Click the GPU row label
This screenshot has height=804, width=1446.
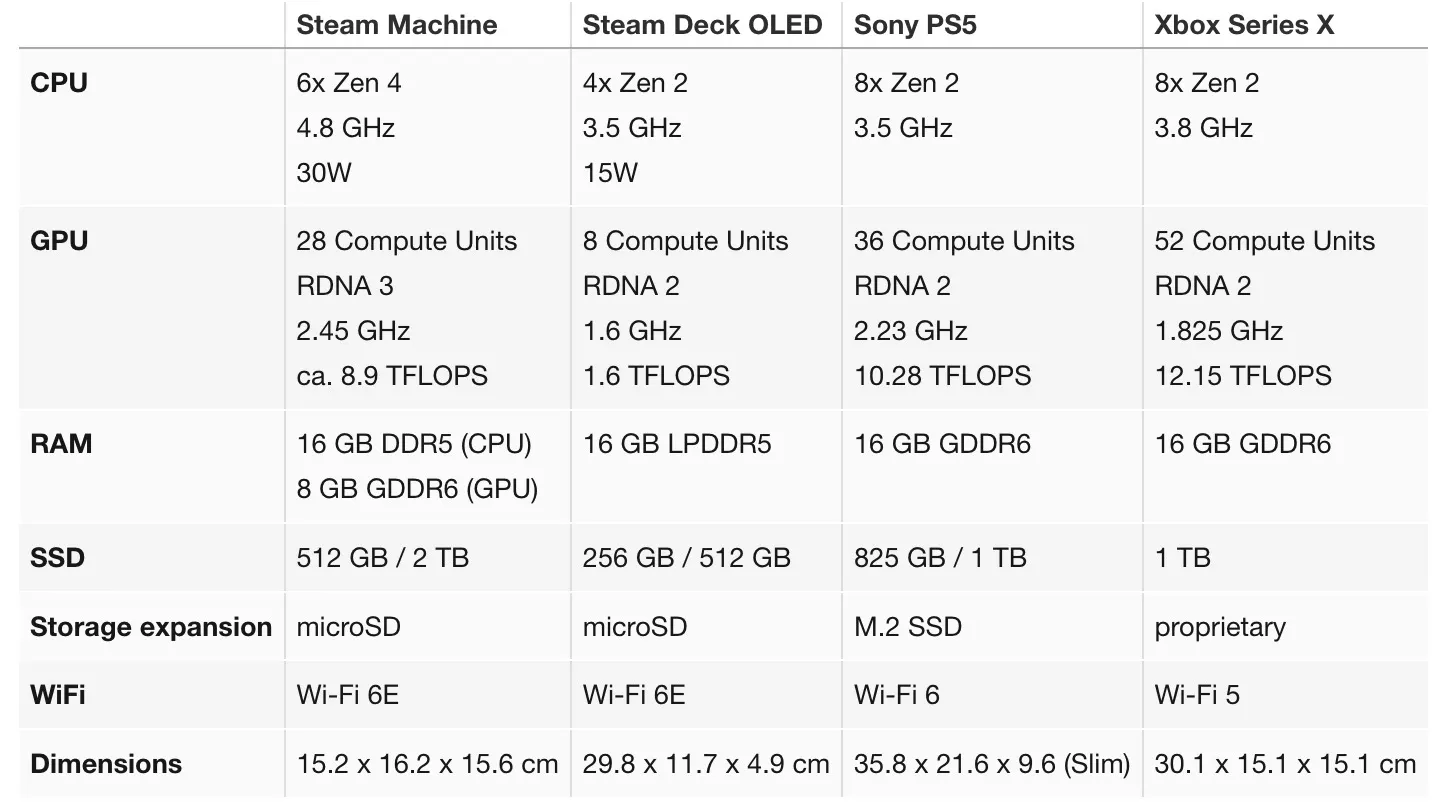point(59,241)
